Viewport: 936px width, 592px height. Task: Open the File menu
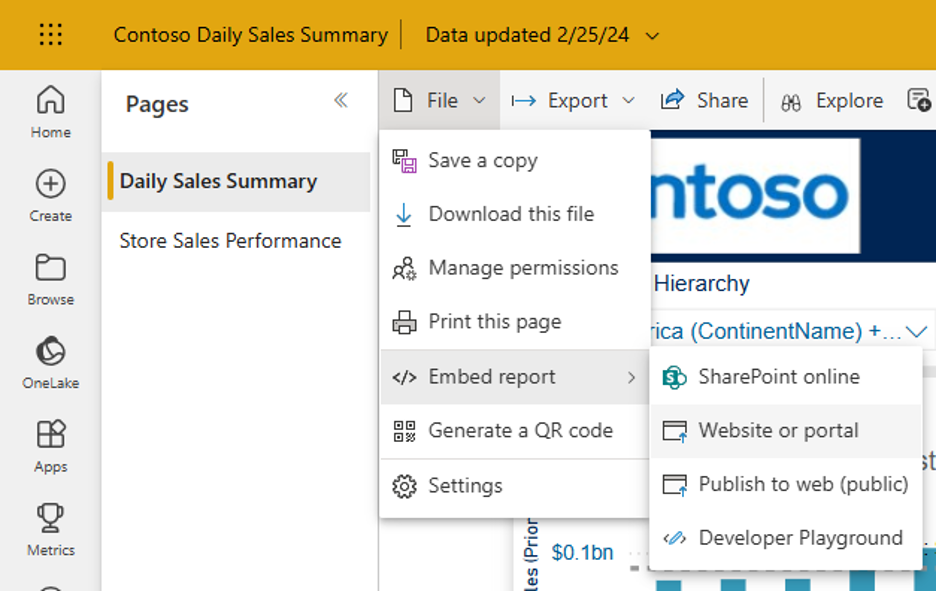point(439,100)
